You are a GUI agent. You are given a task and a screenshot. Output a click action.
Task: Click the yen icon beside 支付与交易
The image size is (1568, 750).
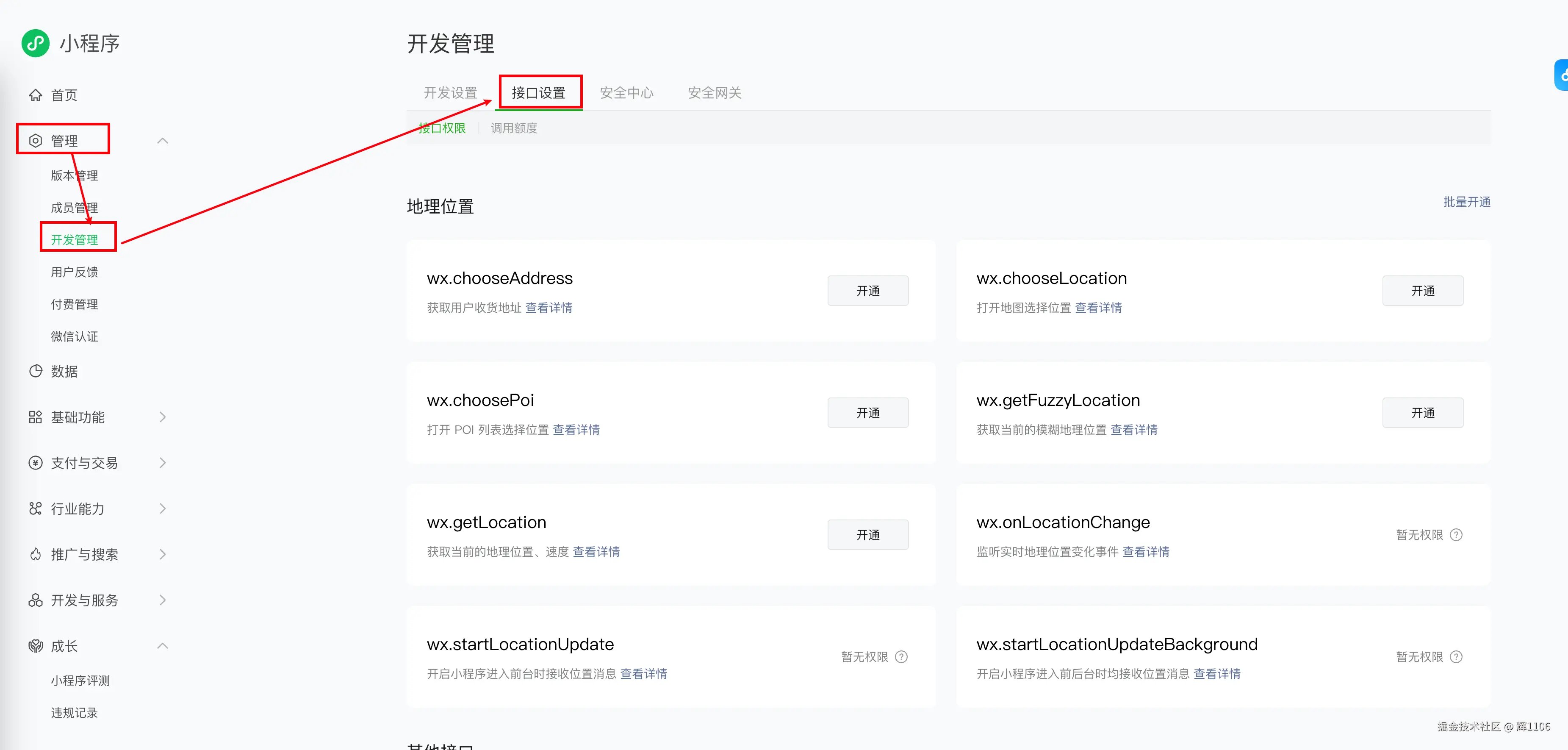click(35, 463)
